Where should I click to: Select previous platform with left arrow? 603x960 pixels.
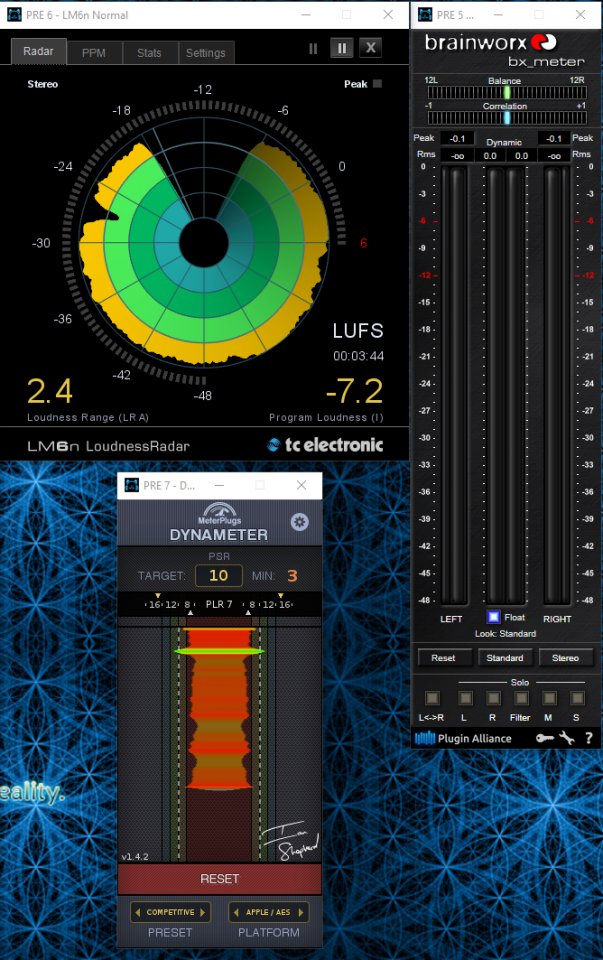[236, 912]
